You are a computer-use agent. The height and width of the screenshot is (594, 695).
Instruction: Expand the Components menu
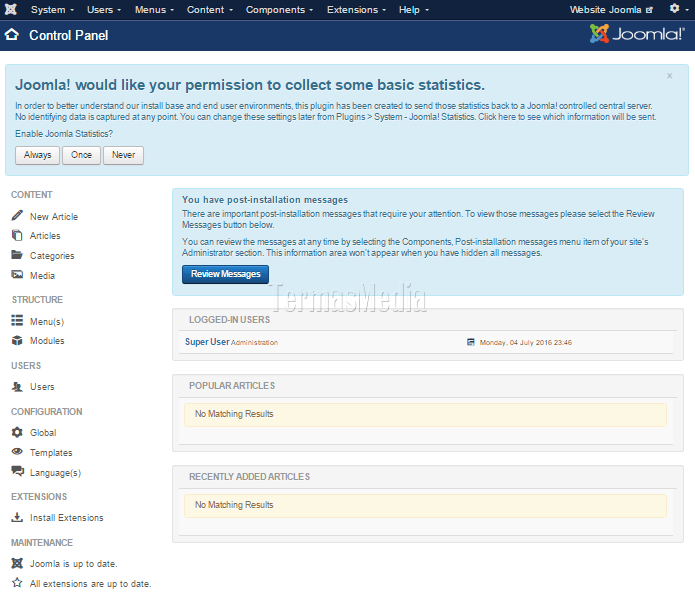pos(279,9)
